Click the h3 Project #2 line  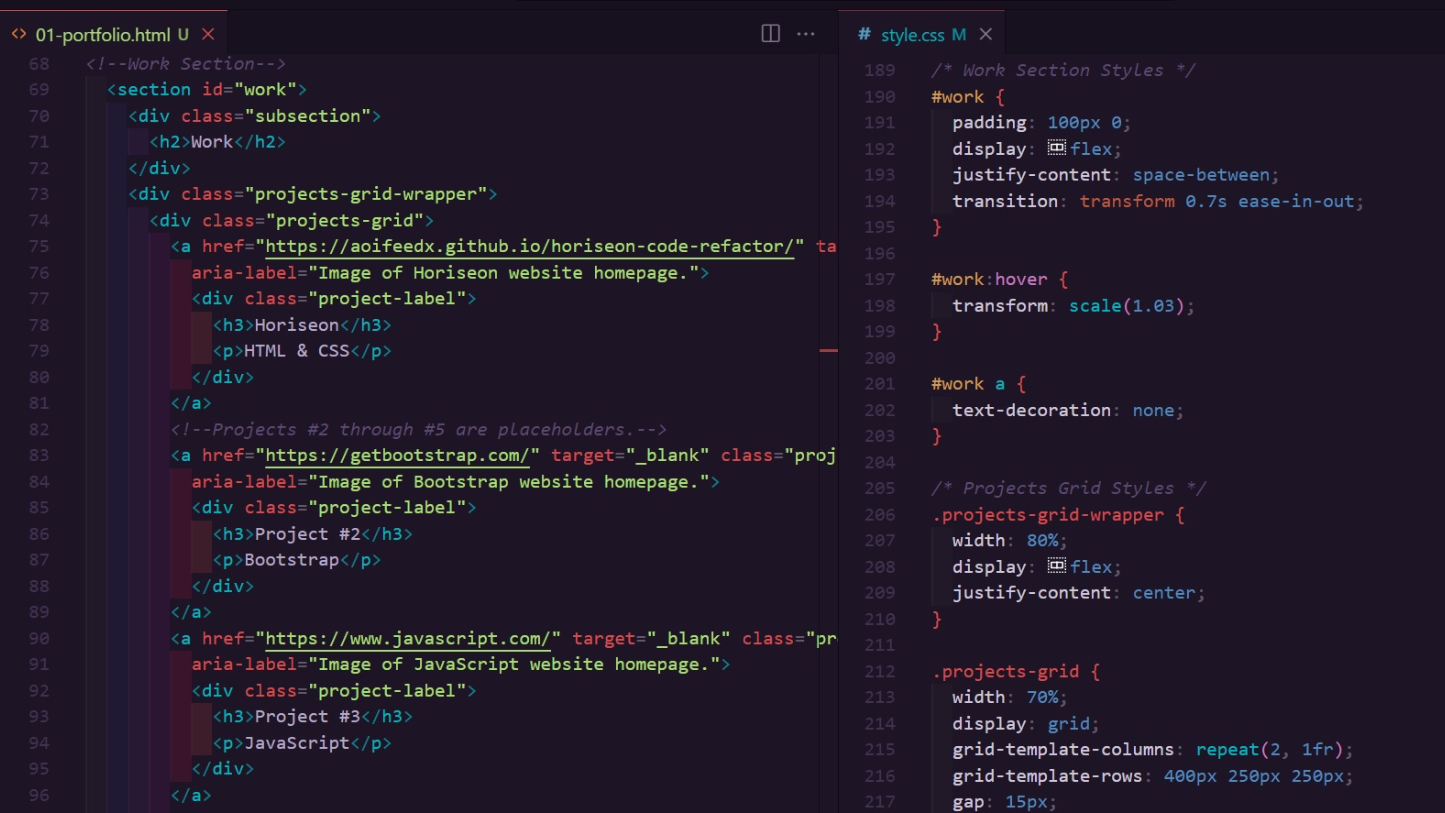pyautogui.click(x=313, y=534)
